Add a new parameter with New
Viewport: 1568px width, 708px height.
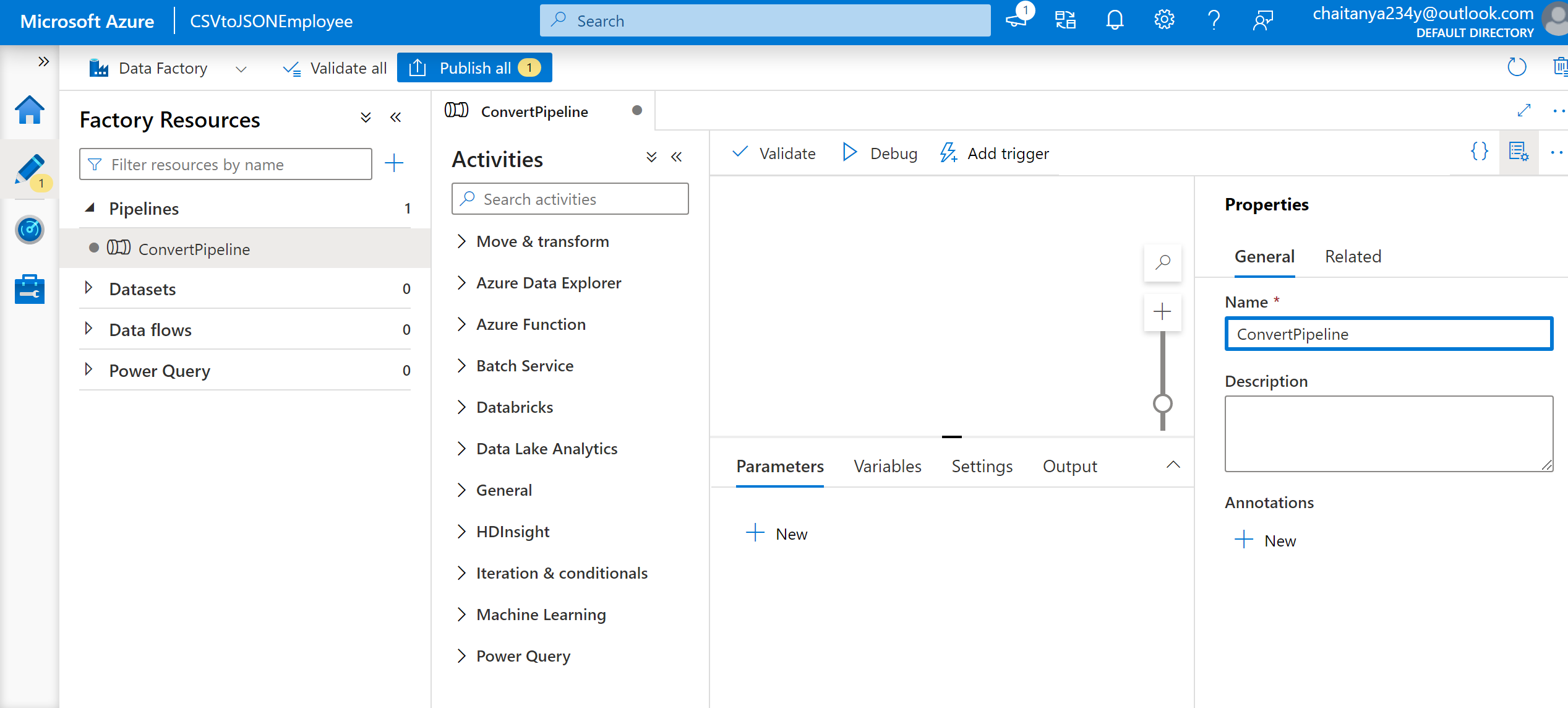pyautogui.click(x=777, y=533)
